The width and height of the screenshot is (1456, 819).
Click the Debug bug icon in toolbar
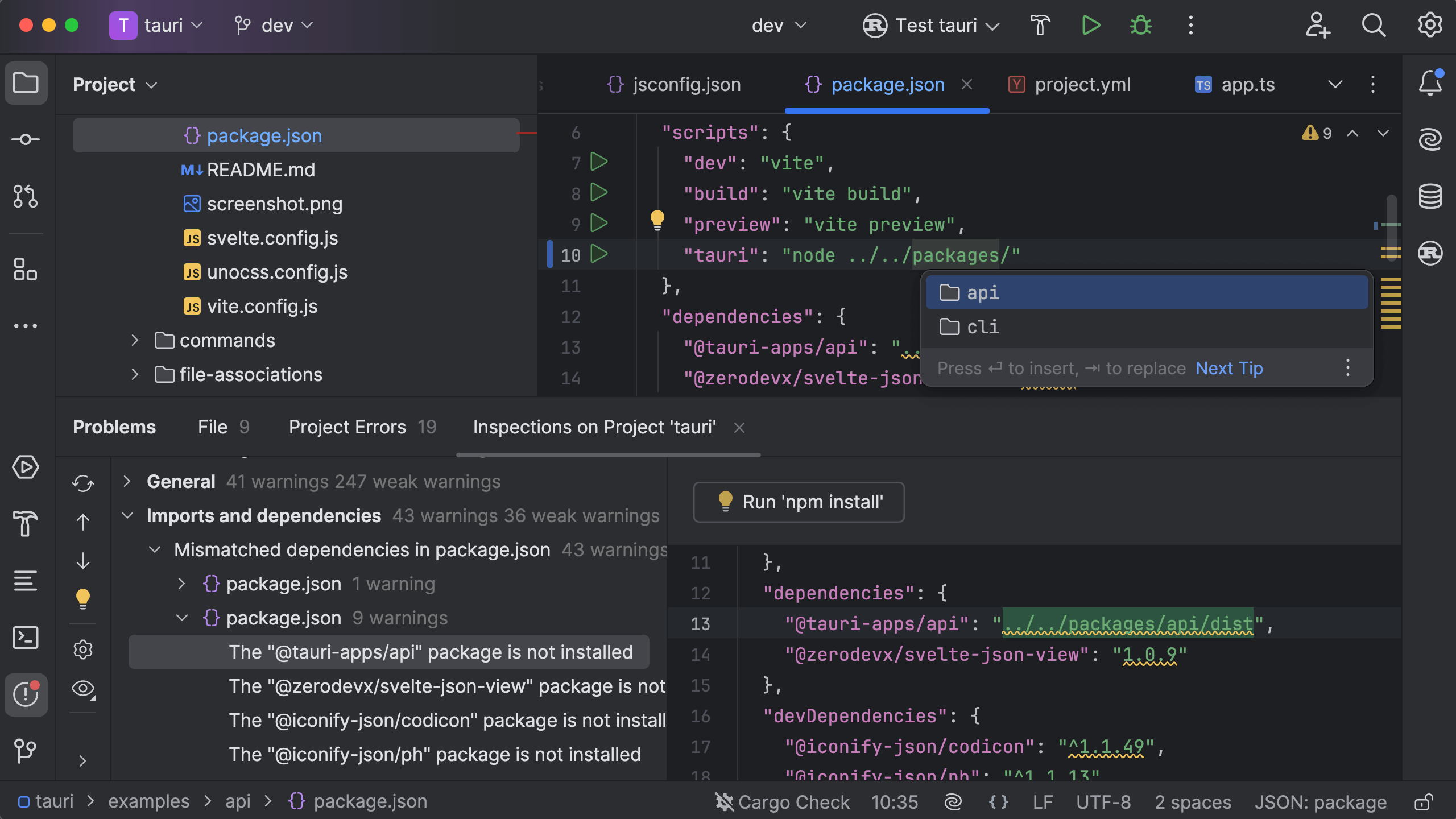click(x=1140, y=26)
